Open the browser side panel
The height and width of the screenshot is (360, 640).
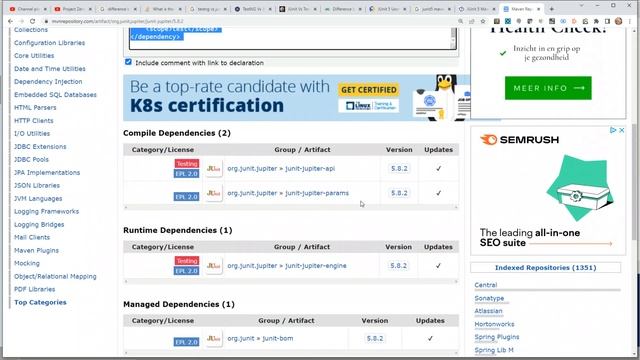(x=607, y=21)
